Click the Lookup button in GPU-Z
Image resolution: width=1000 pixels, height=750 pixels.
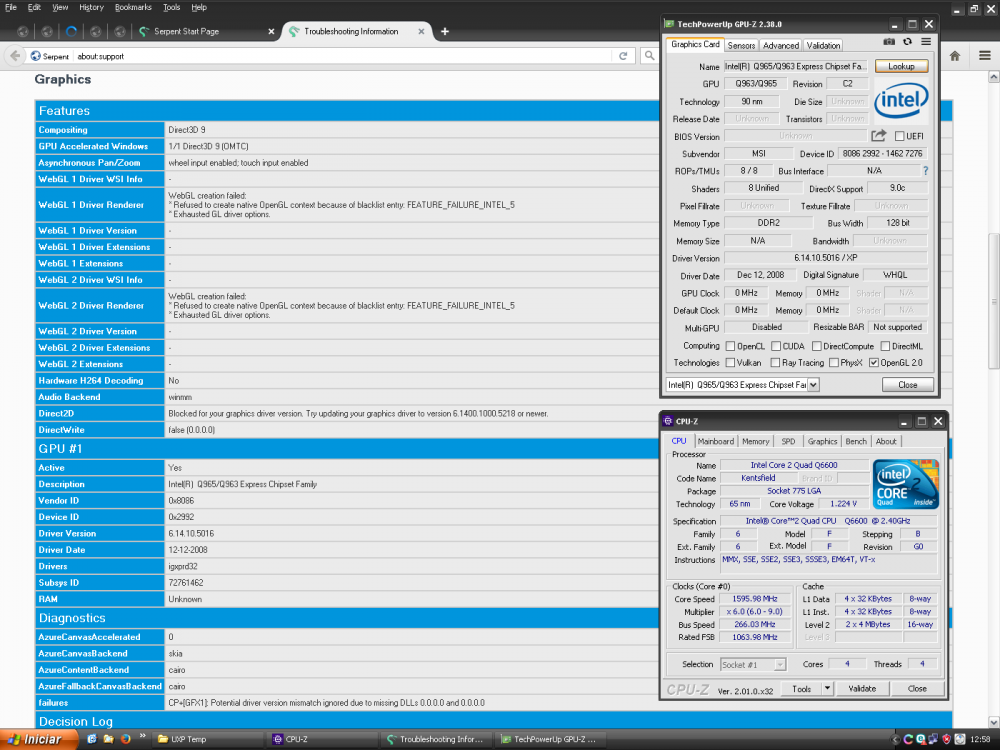point(901,66)
